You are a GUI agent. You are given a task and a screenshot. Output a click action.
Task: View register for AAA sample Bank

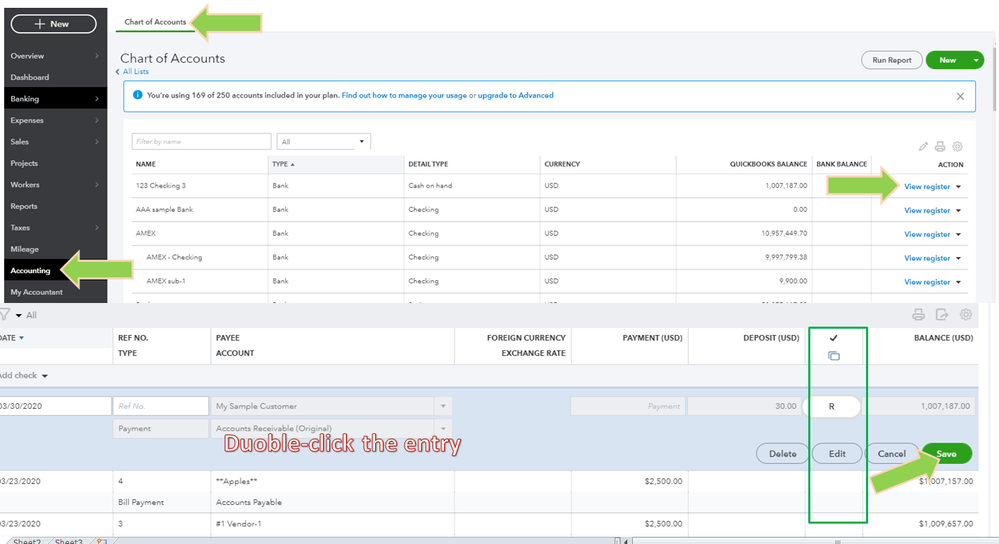point(927,210)
